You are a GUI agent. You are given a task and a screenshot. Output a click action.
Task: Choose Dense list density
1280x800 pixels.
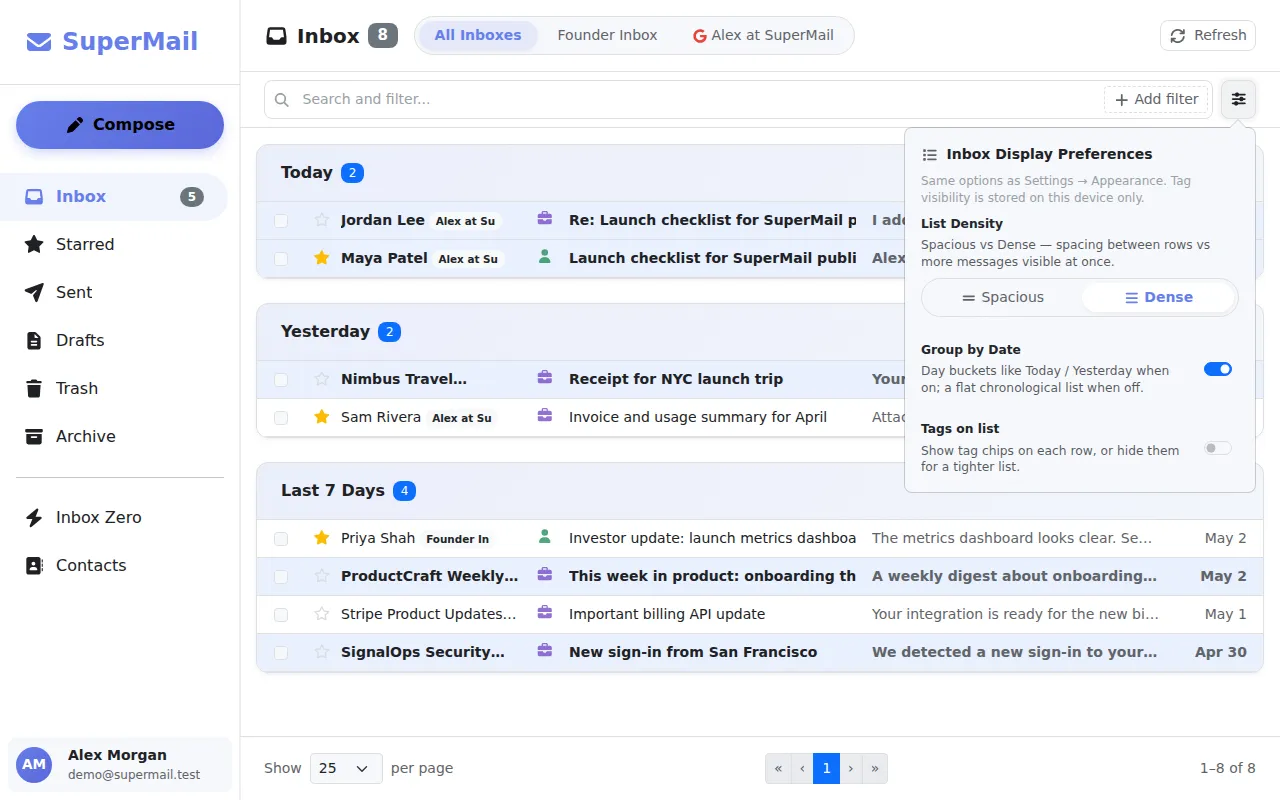pyautogui.click(x=1159, y=297)
